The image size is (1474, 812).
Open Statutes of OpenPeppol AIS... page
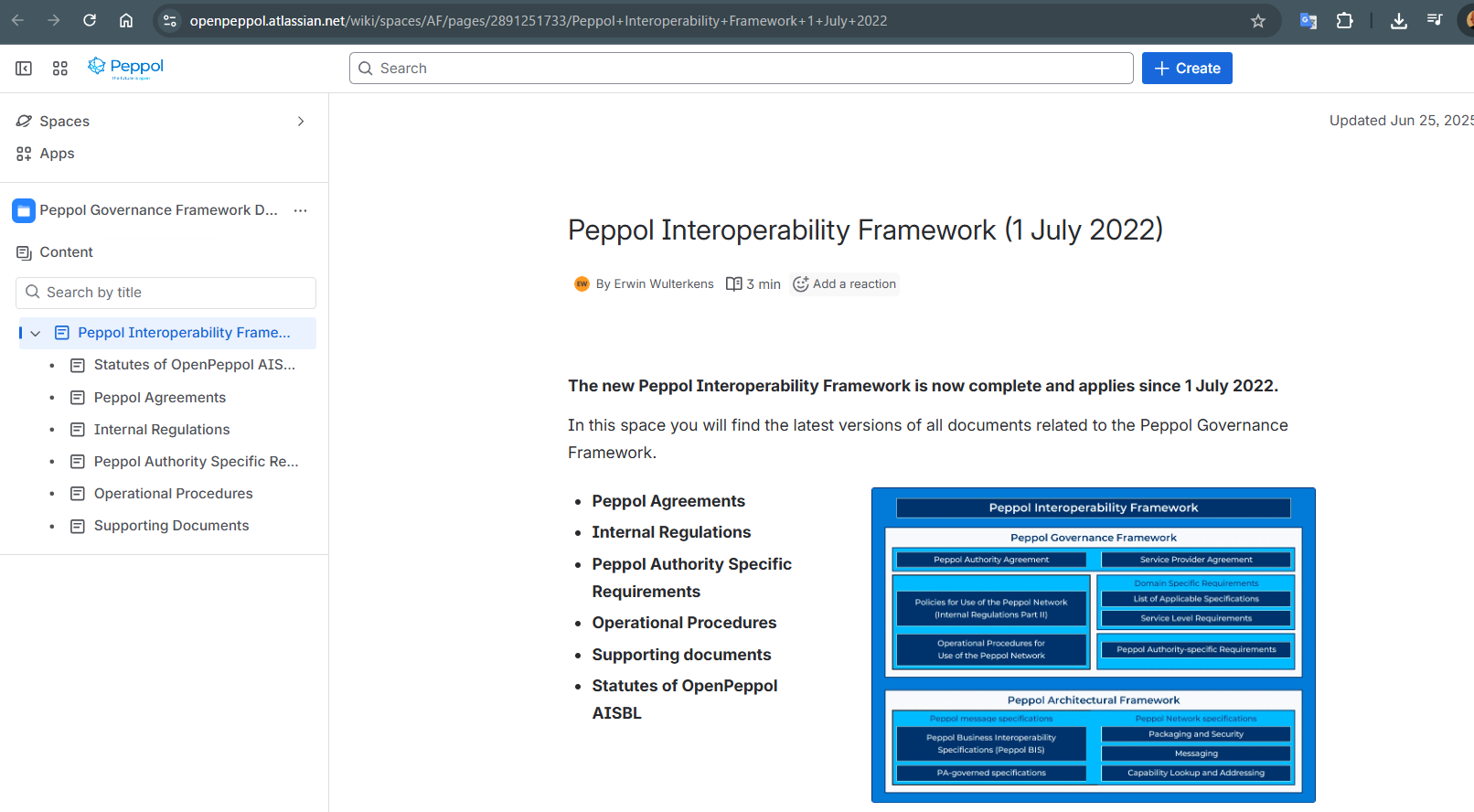click(195, 365)
